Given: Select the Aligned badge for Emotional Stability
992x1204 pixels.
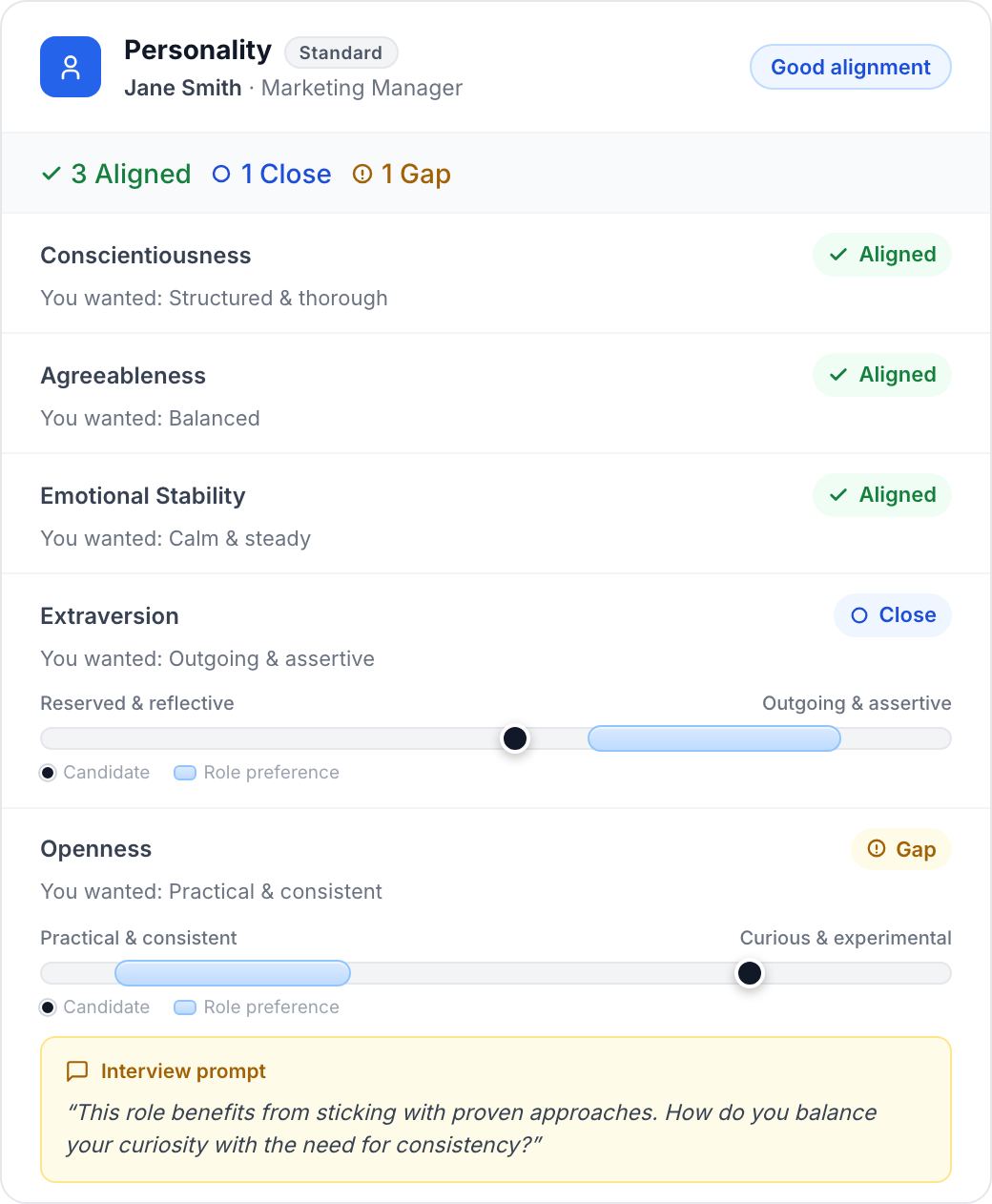Looking at the screenshot, I should coord(882,495).
